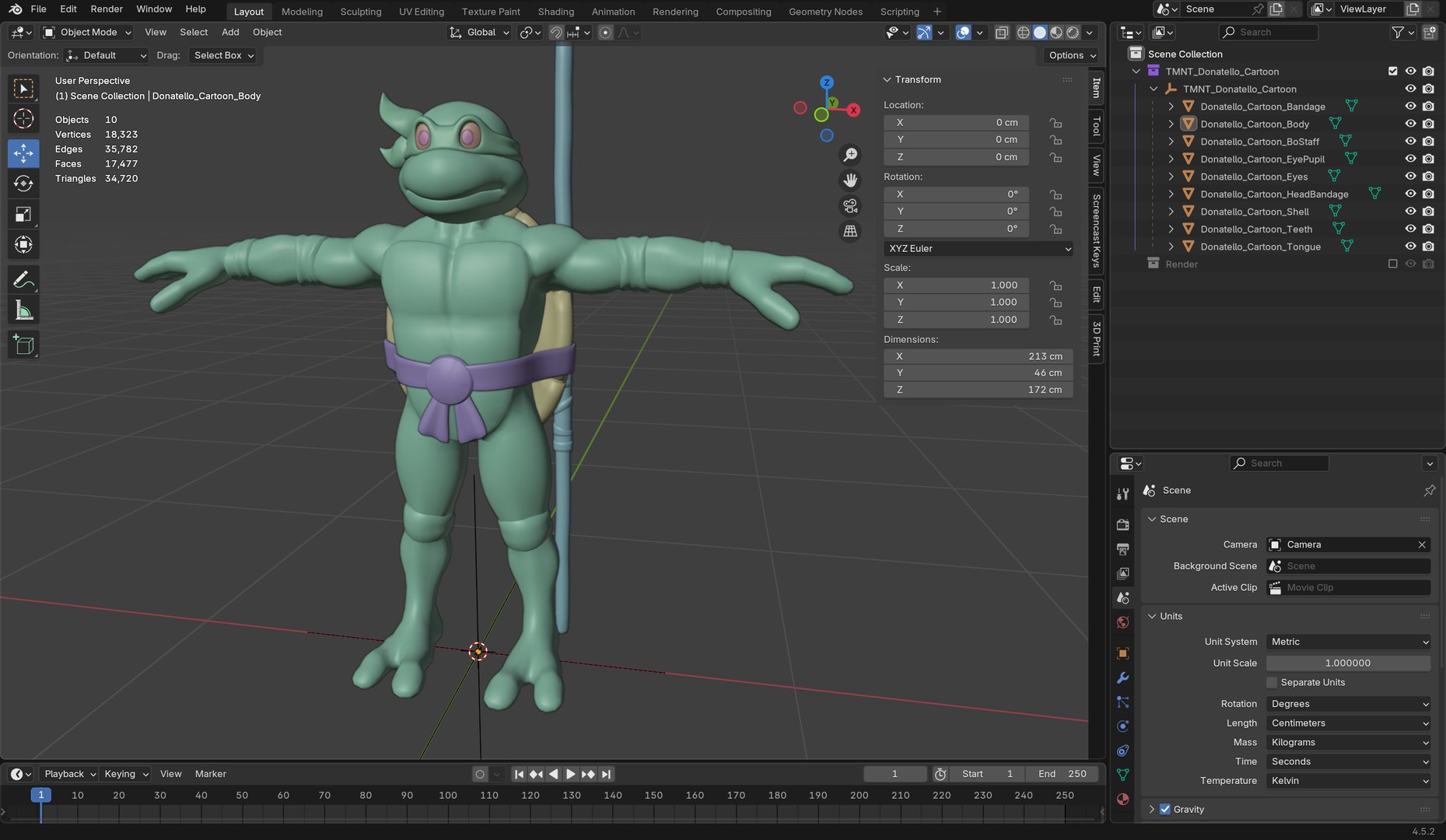Choose the Annotate pencil tool

click(23, 279)
